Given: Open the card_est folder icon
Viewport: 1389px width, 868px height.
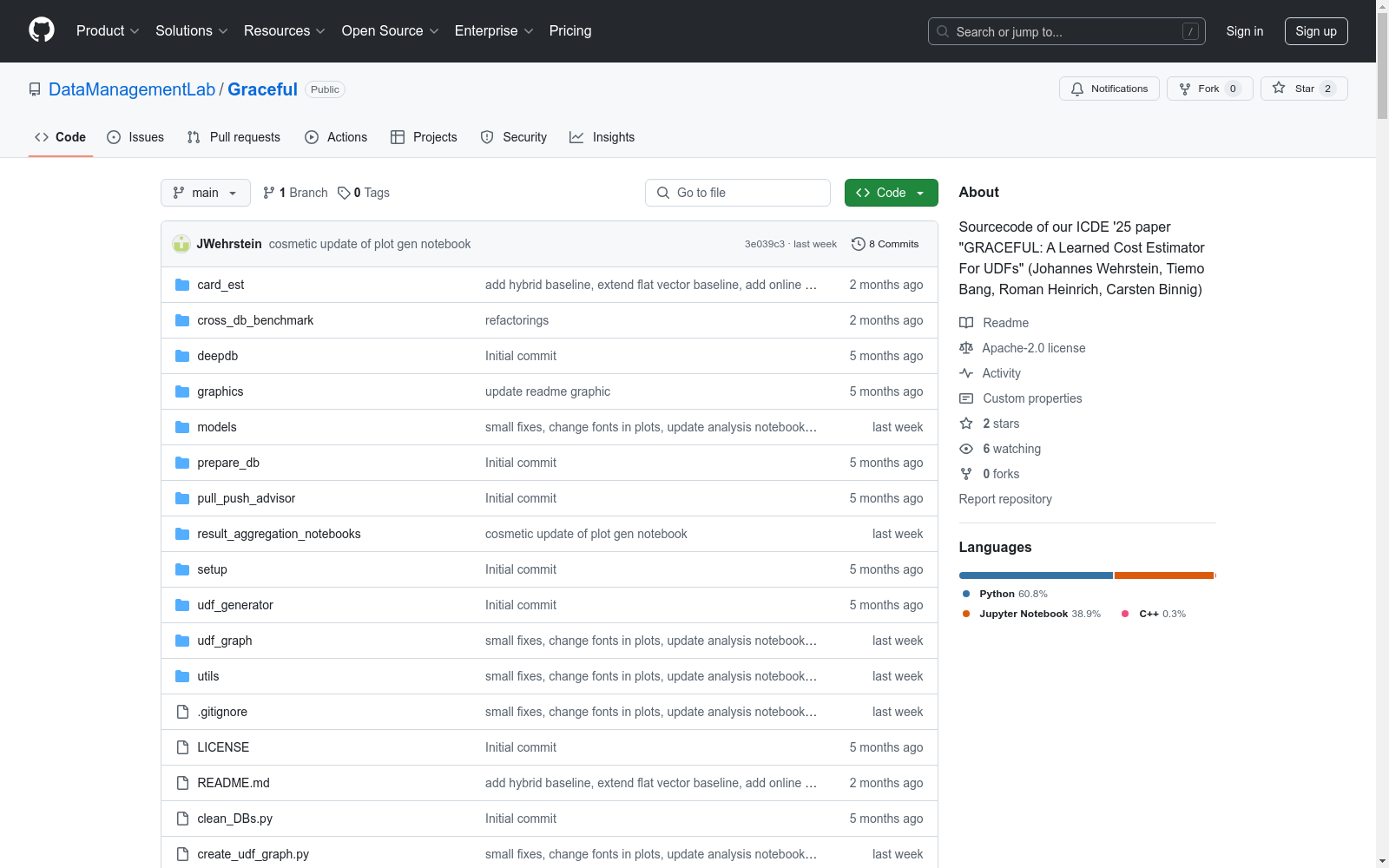Looking at the screenshot, I should (x=182, y=285).
